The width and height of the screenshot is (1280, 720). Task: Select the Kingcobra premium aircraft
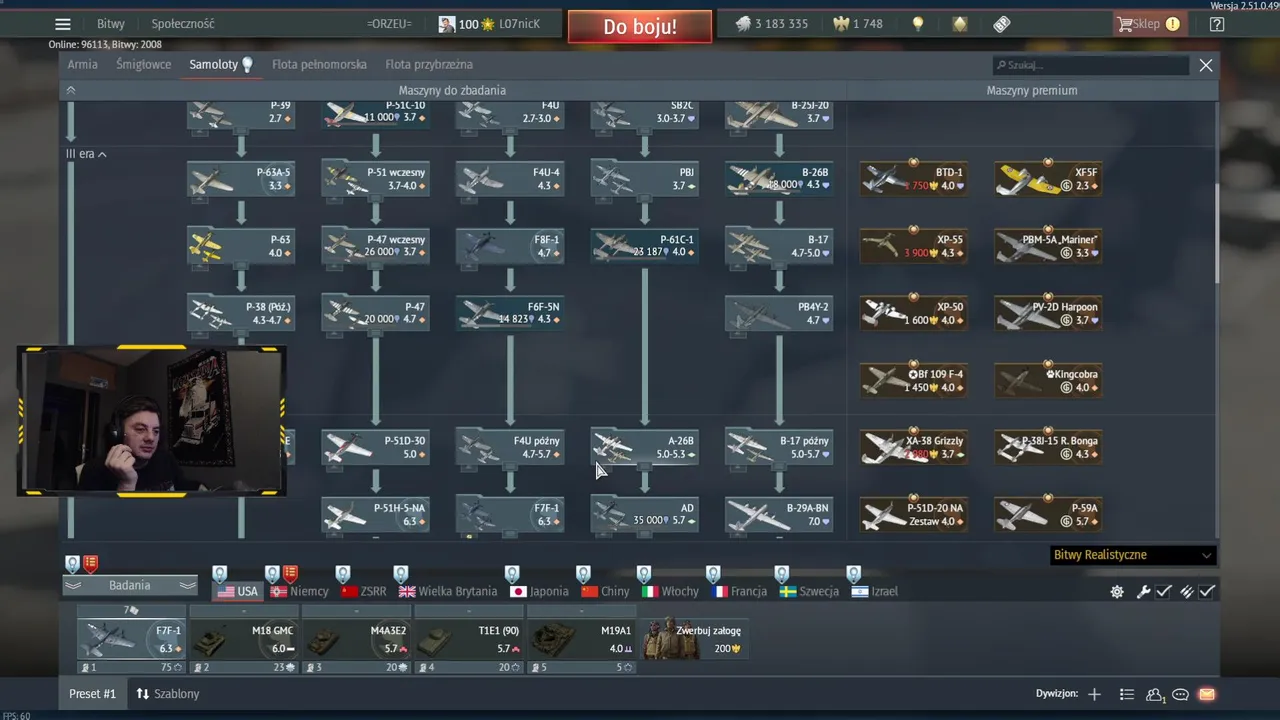pos(1048,381)
